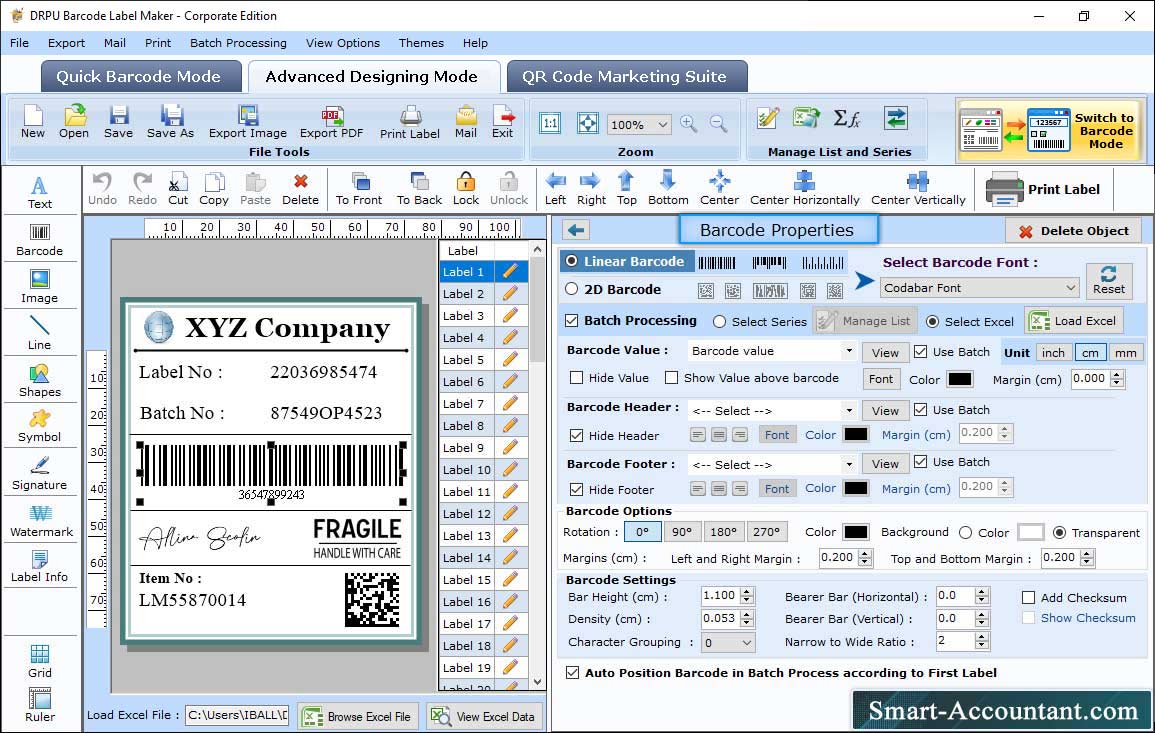Toggle Auto Position Barcode in Batch Process
The image size is (1155, 733).
pyautogui.click(x=572, y=673)
